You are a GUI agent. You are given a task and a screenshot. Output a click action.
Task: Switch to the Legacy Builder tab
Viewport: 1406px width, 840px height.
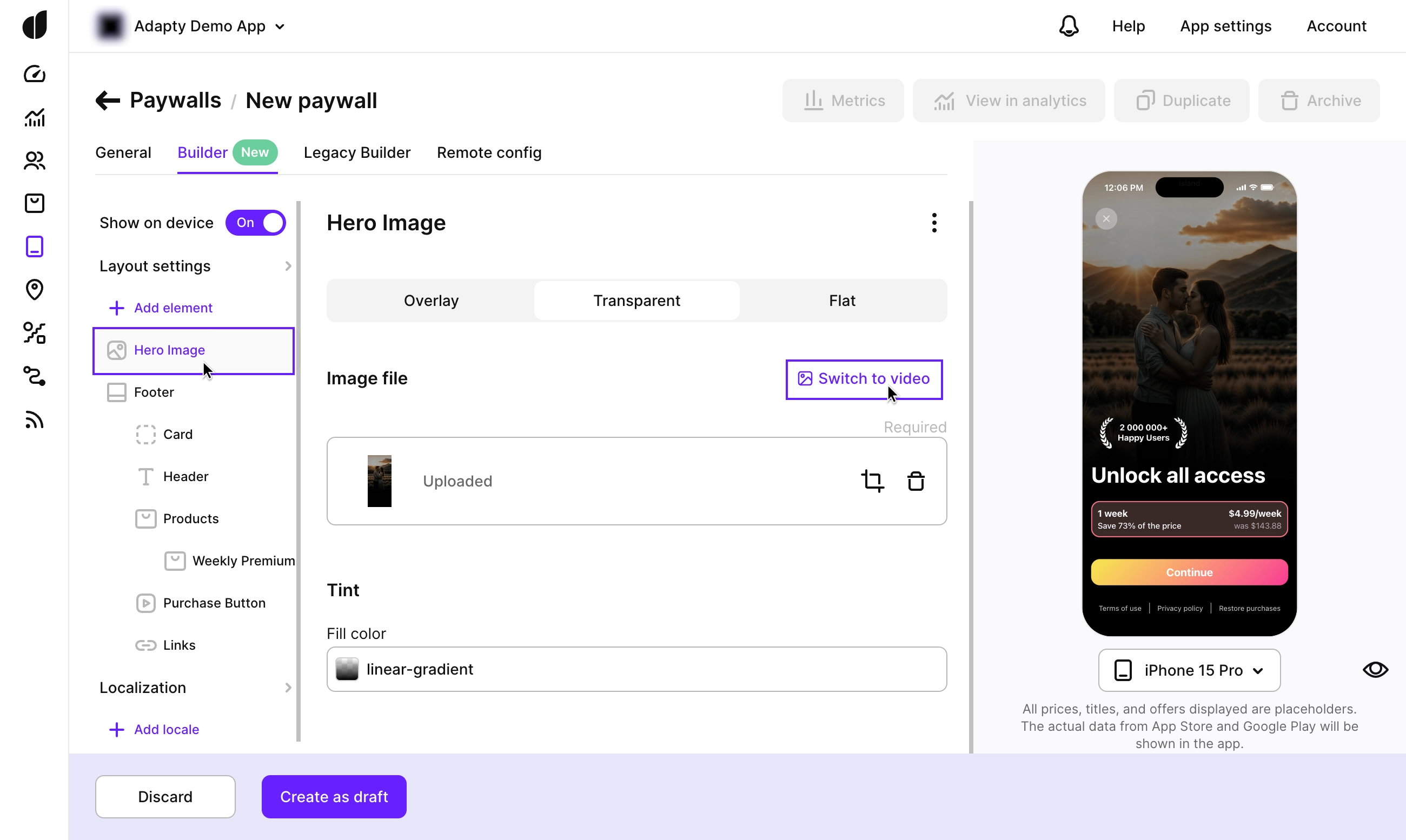356,153
